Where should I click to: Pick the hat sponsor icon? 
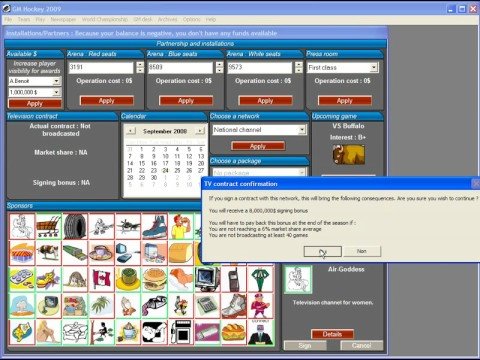coord(101,253)
